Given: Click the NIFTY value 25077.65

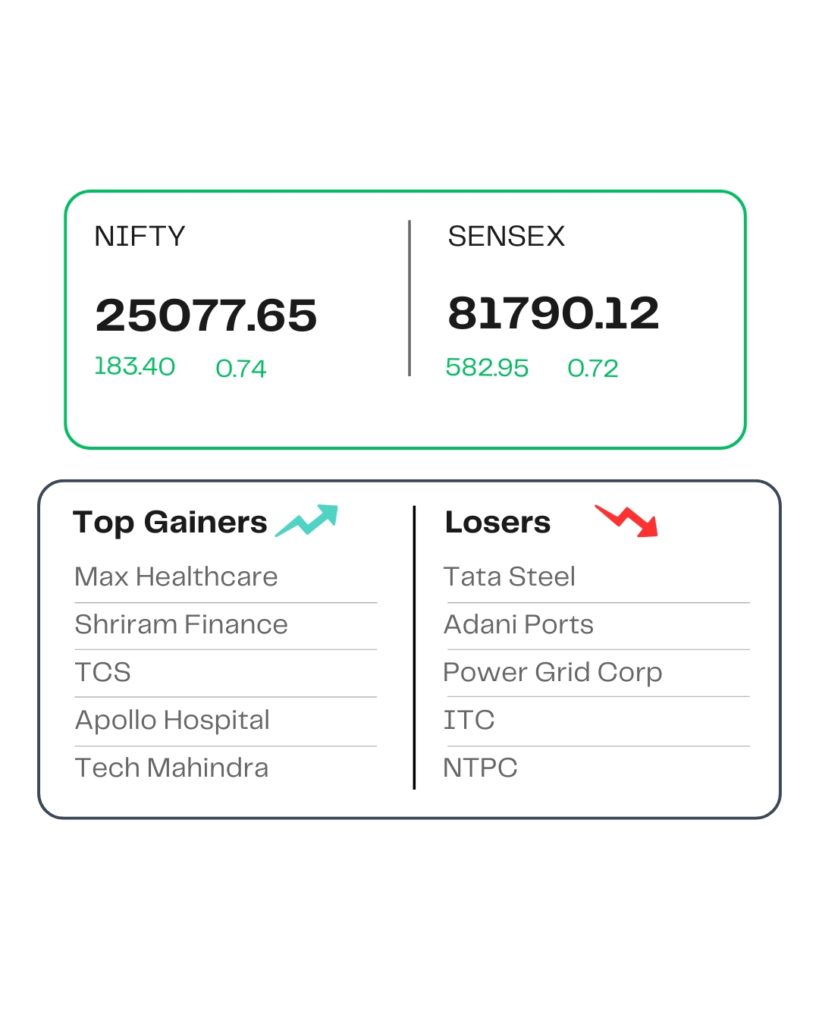Looking at the screenshot, I should (x=206, y=316).
